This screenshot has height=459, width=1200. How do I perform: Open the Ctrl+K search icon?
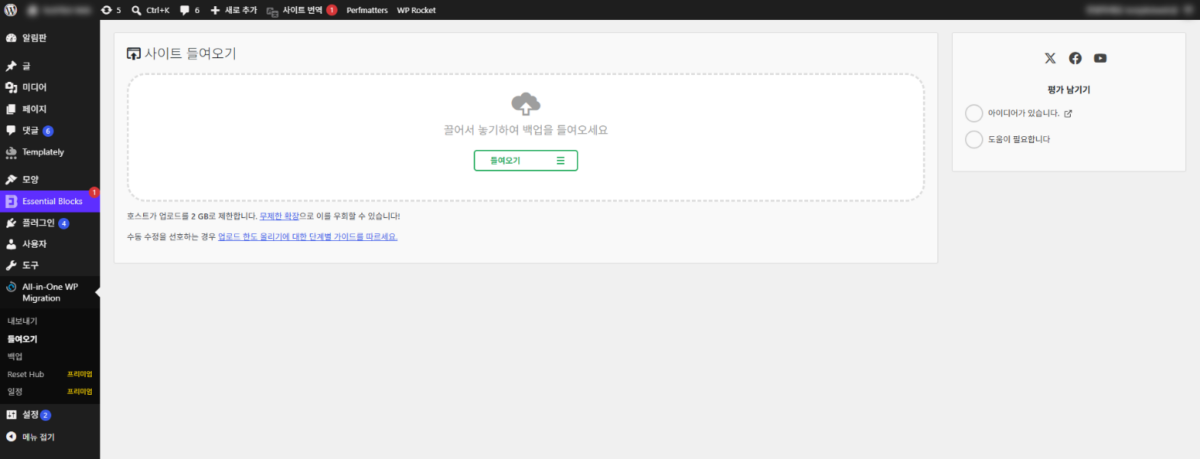pos(150,10)
